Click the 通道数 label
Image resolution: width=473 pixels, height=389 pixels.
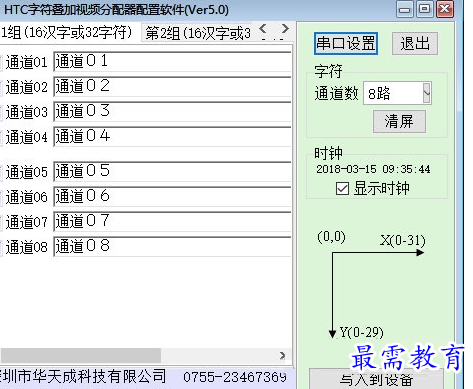[336, 93]
